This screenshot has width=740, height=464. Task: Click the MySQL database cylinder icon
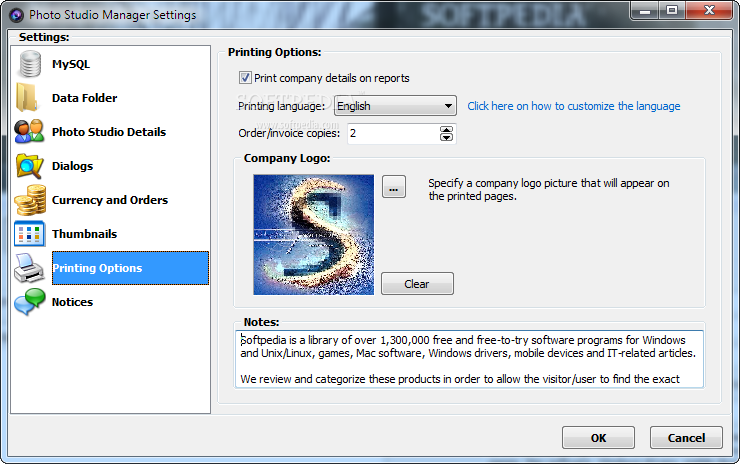click(30, 64)
